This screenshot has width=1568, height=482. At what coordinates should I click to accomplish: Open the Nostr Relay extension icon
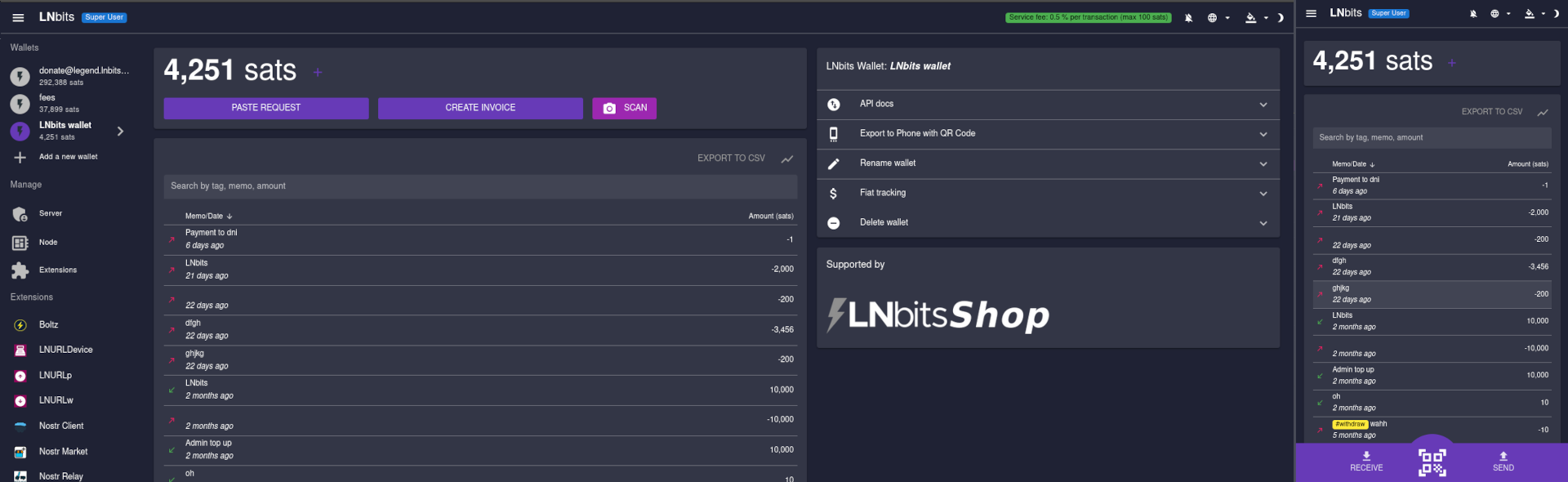tap(20, 476)
